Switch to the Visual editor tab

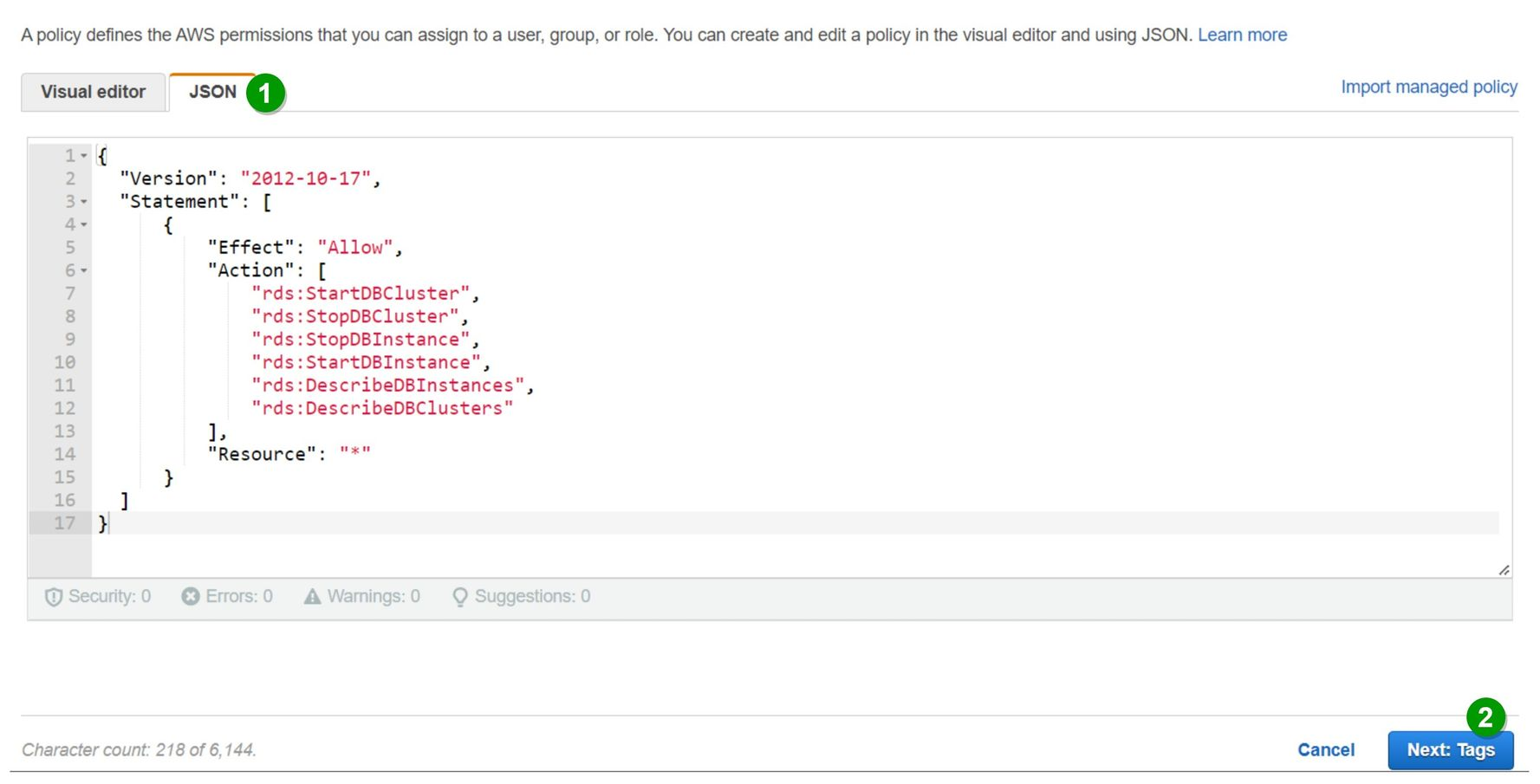pyautogui.click(x=93, y=92)
